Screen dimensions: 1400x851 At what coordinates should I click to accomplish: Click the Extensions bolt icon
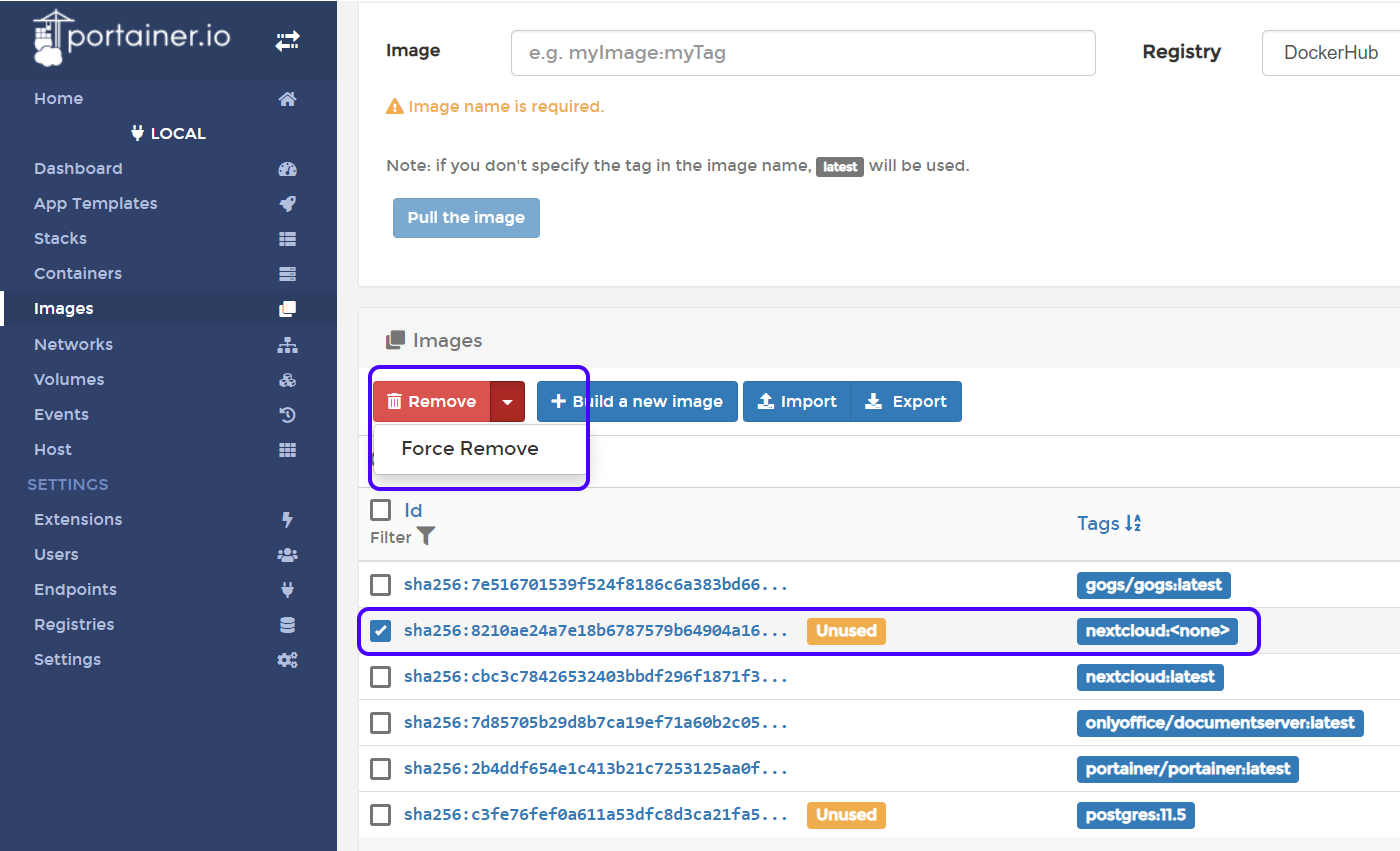pyautogui.click(x=287, y=520)
